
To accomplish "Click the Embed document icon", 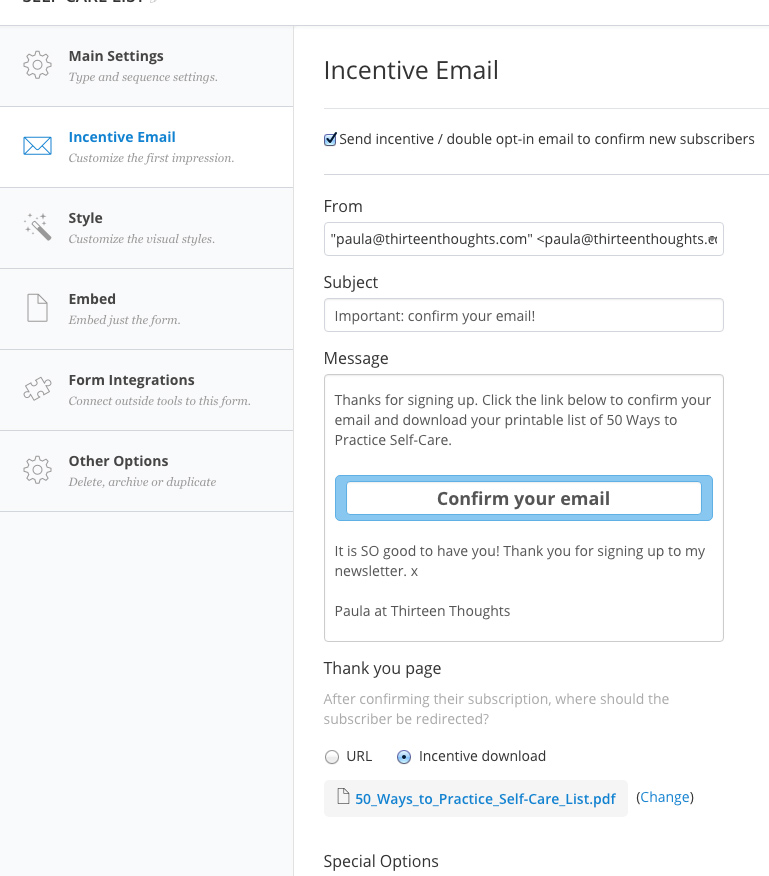I will coord(37,308).
